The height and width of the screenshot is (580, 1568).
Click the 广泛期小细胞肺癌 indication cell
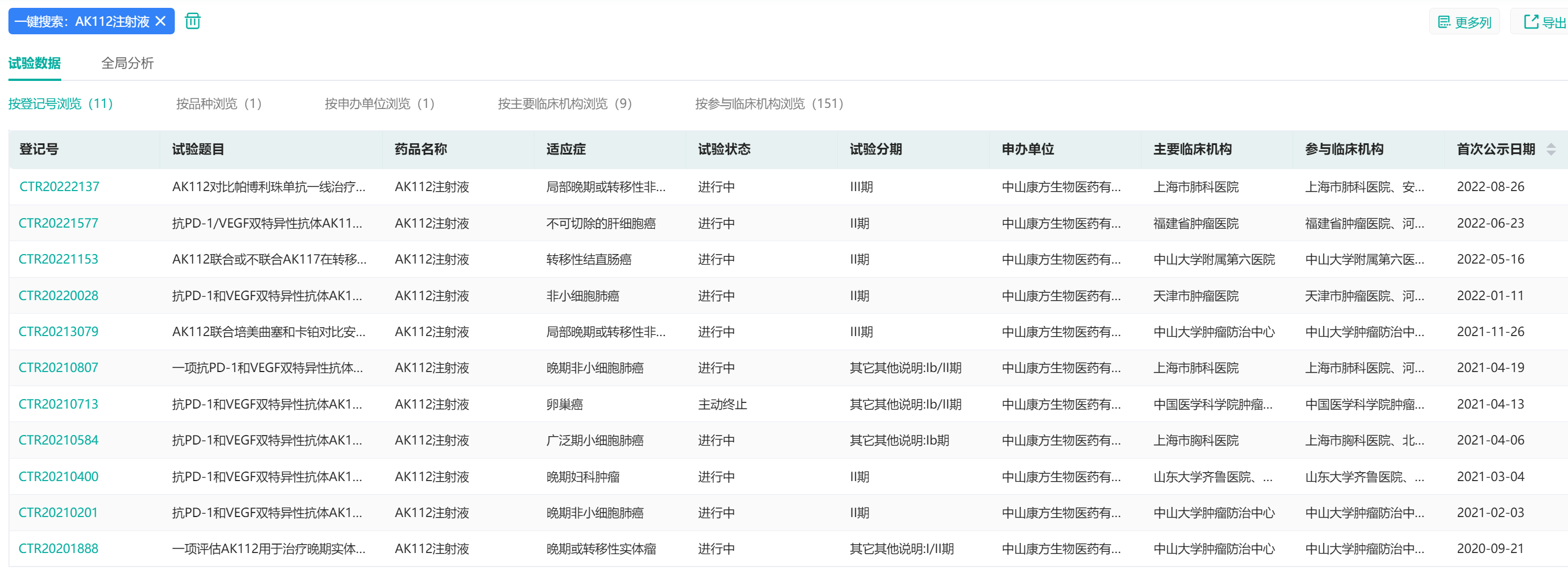click(x=595, y=440)
